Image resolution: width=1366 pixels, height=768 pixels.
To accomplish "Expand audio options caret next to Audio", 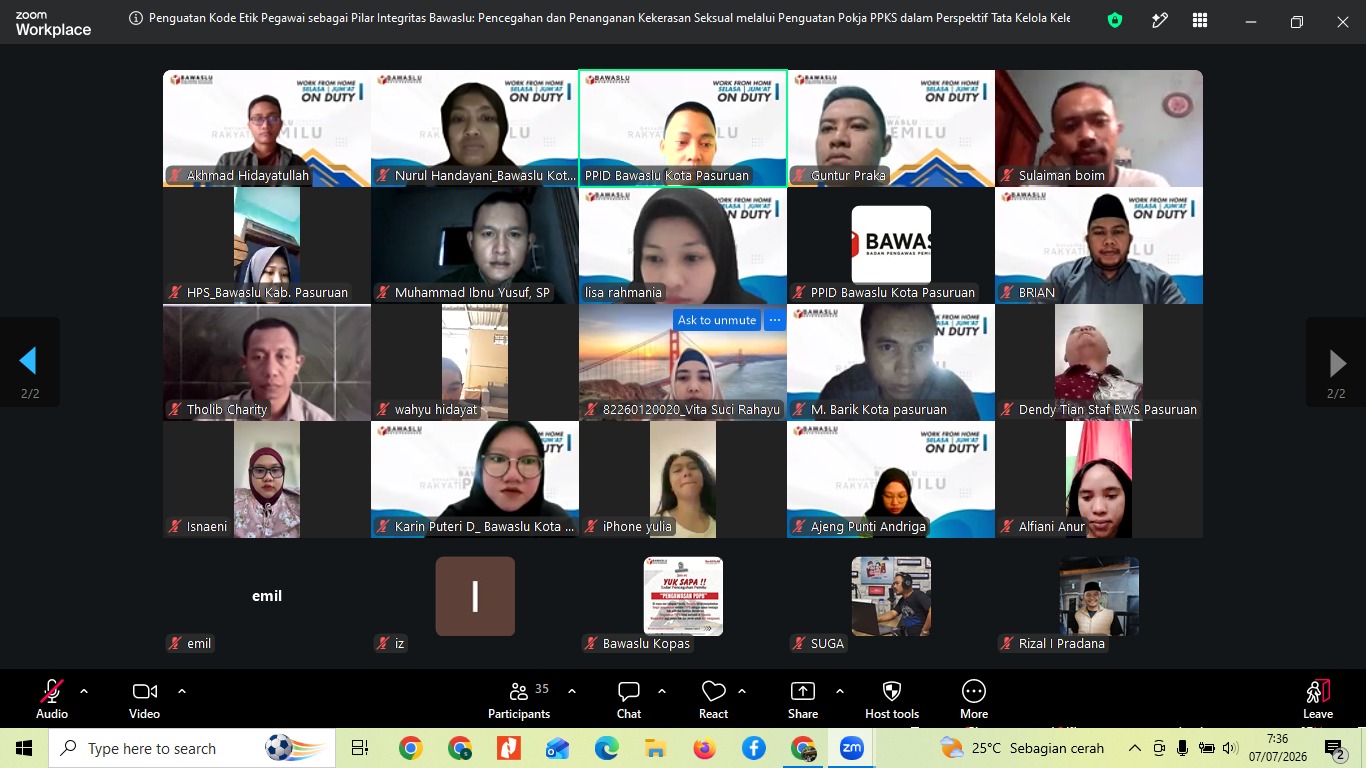I will [x=84, y=691].
